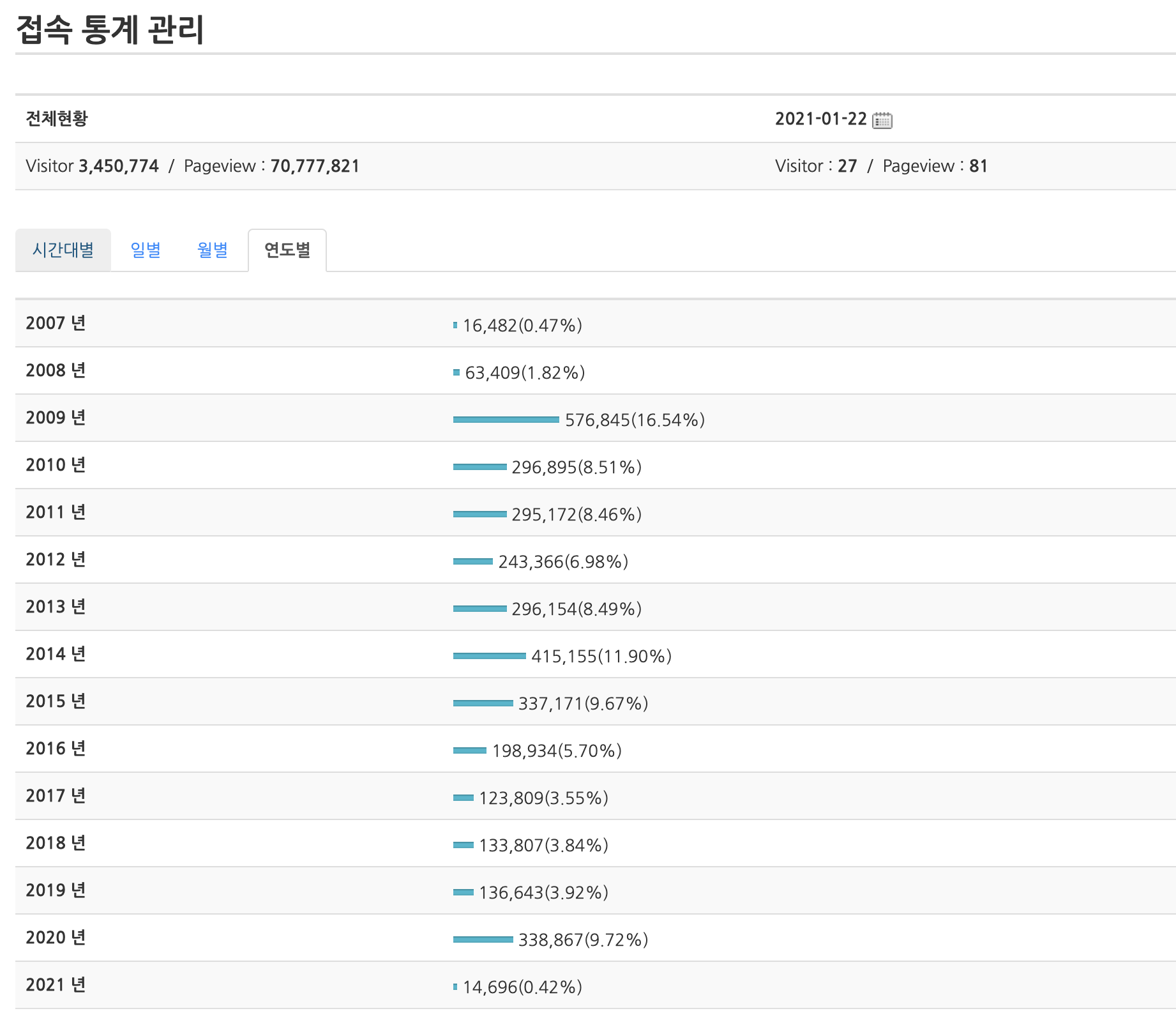Click the value 63,409(1.82%)
The height and width of the screenshot is (1027, 1176).
pos(525,373)
